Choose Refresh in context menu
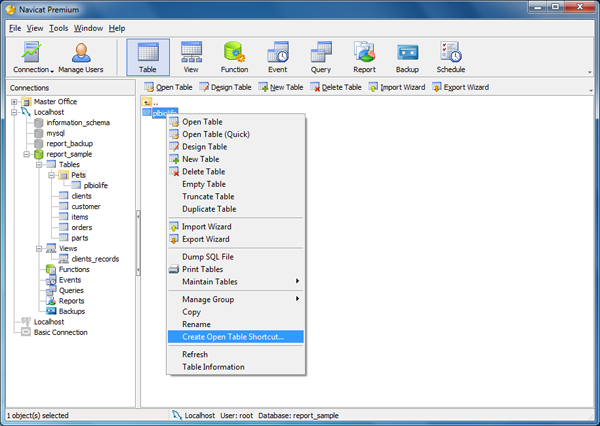The image size is (600, 426). tap(236, 354)
